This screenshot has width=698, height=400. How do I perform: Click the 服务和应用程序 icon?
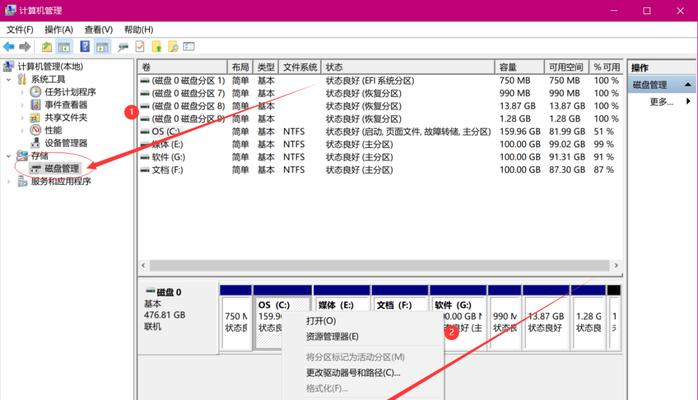point(22,181)
